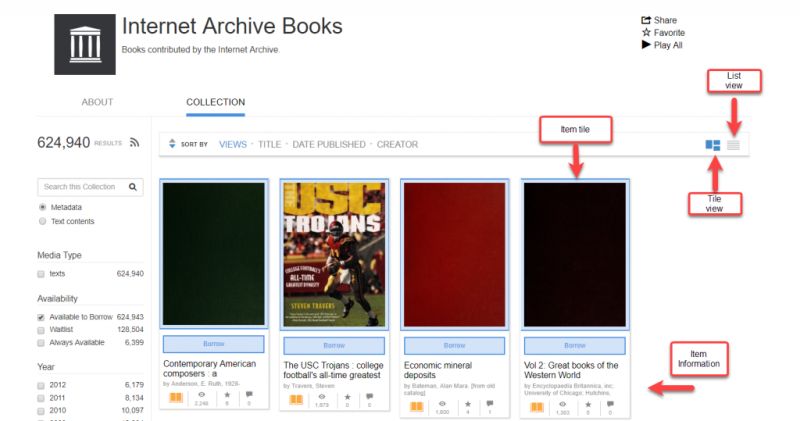Click the Play All text link
The height and width of the screenshot is (421, 800).
(668, 45)
